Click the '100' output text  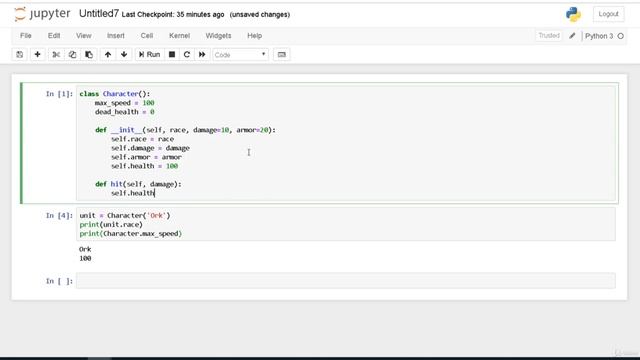[85, 258]
